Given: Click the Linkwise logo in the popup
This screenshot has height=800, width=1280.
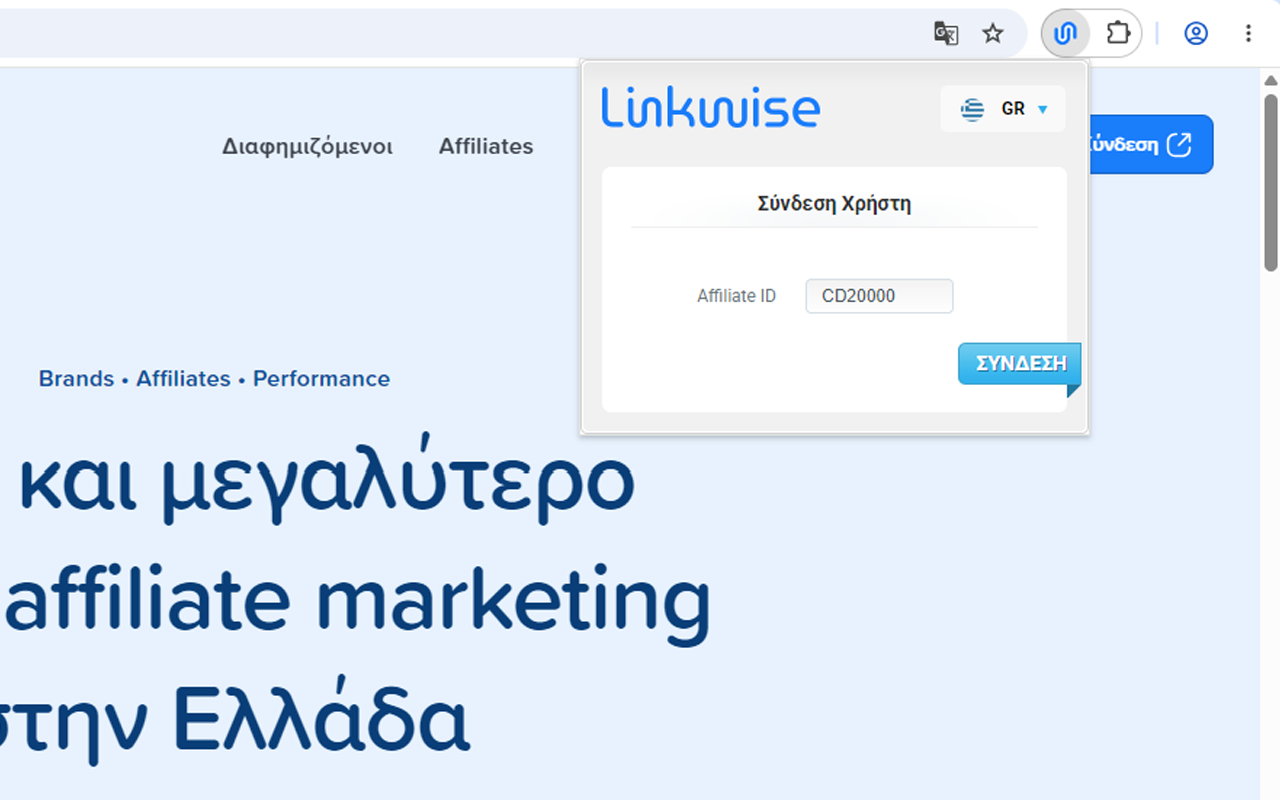Looking at the screenshot, I should tap(711, 108).
